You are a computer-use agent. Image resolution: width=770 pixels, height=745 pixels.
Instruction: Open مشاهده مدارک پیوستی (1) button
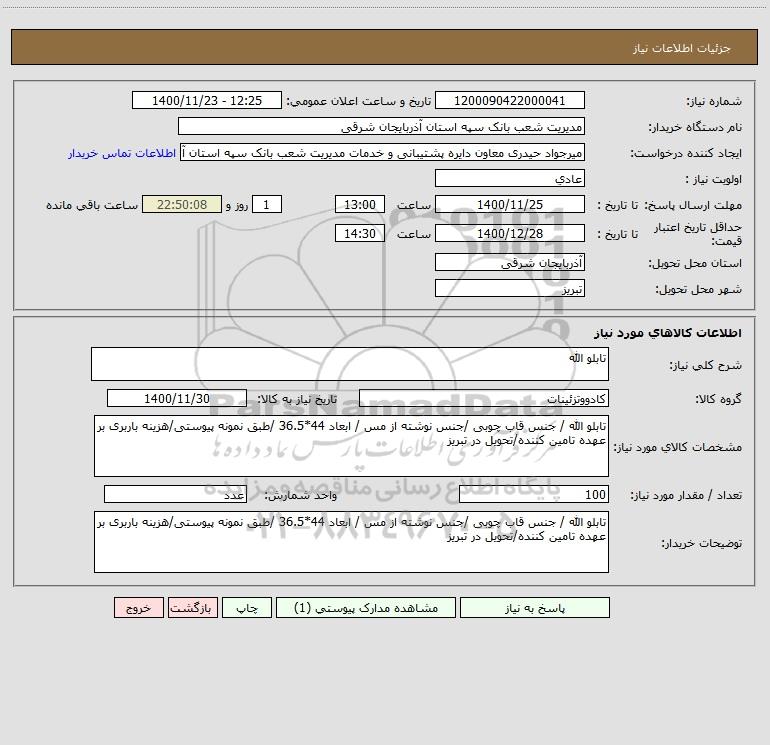366,607
